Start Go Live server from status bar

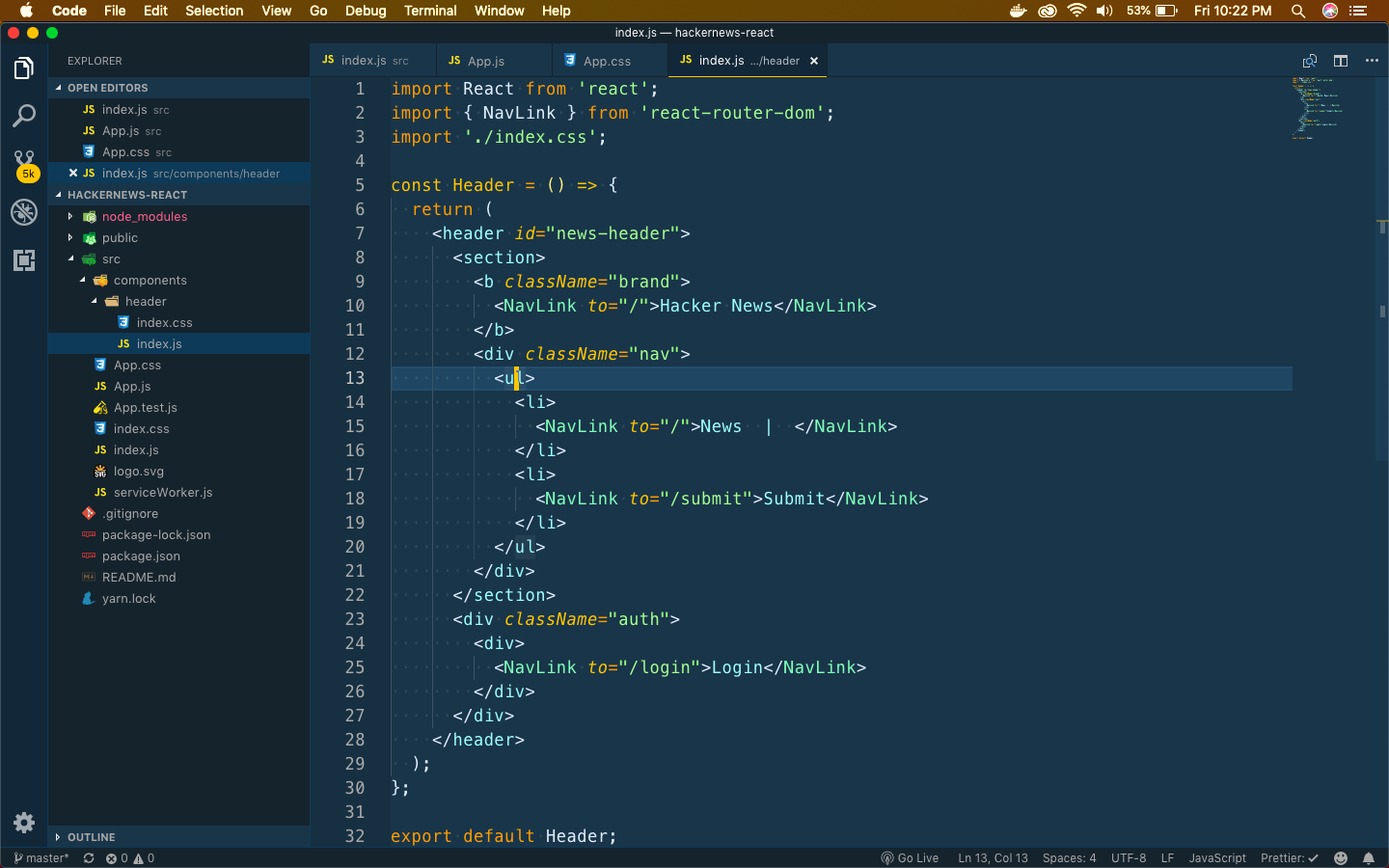tap(910, 858)
